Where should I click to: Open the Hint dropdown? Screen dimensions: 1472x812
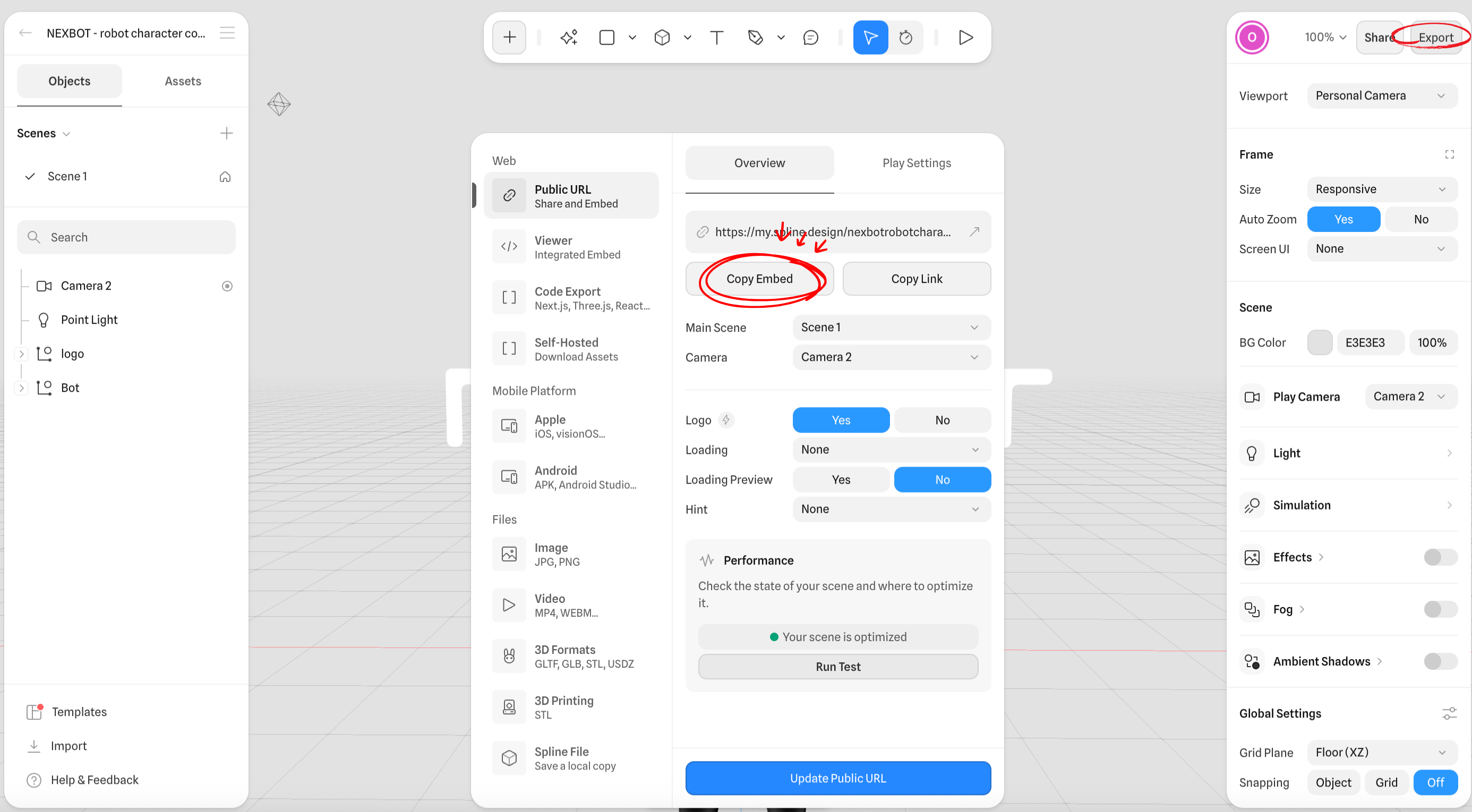[891, 509]
